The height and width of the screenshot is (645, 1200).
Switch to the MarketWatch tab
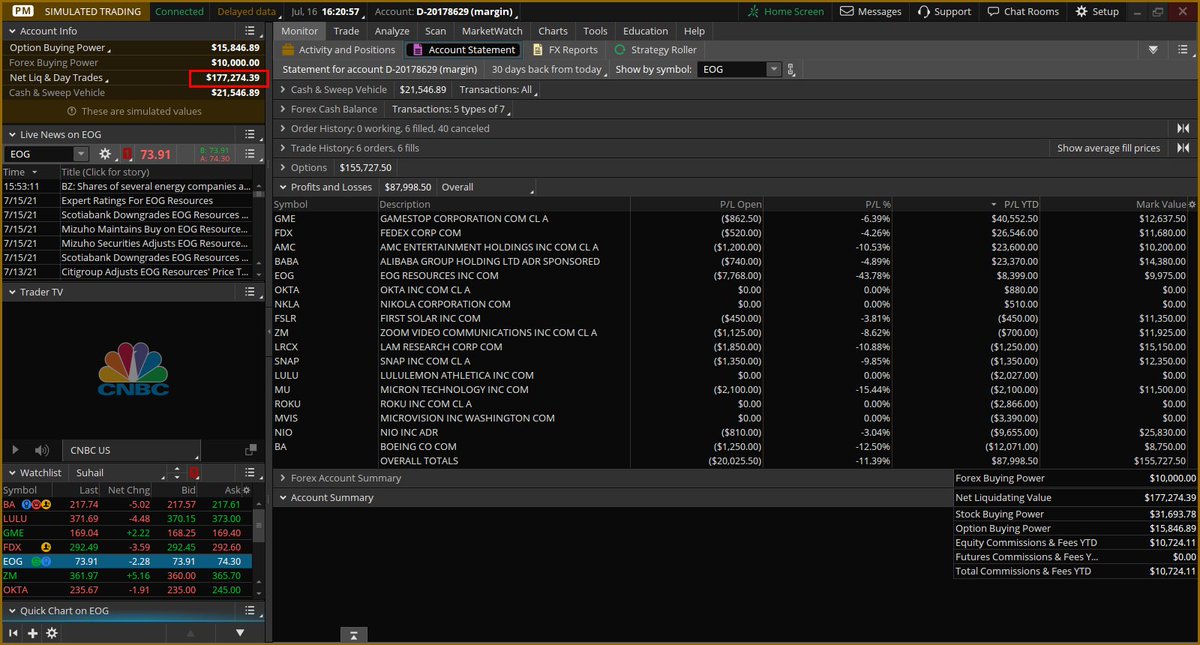pyautogui.click(x=492, y=31)
